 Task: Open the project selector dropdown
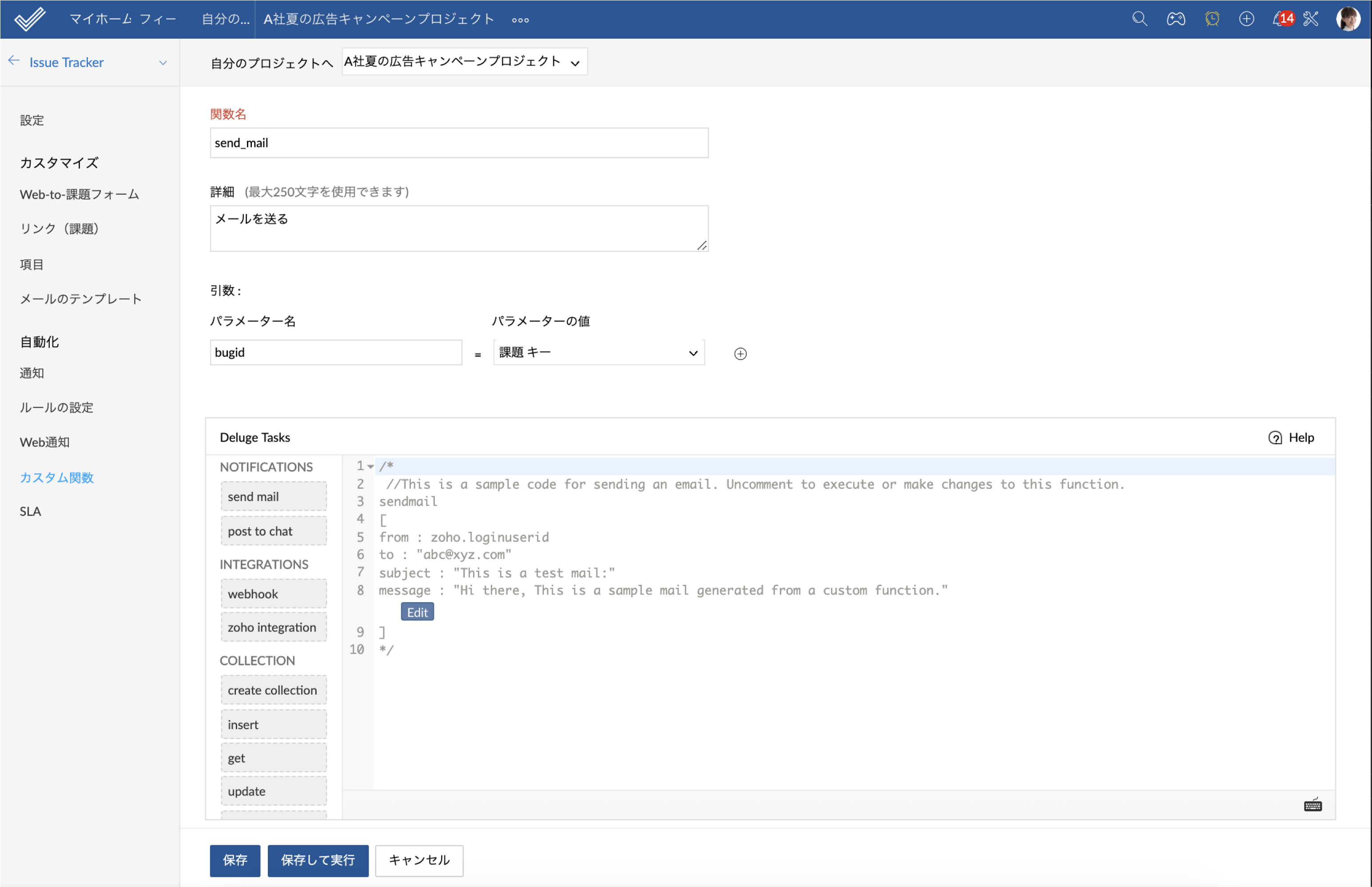(465, 62)
